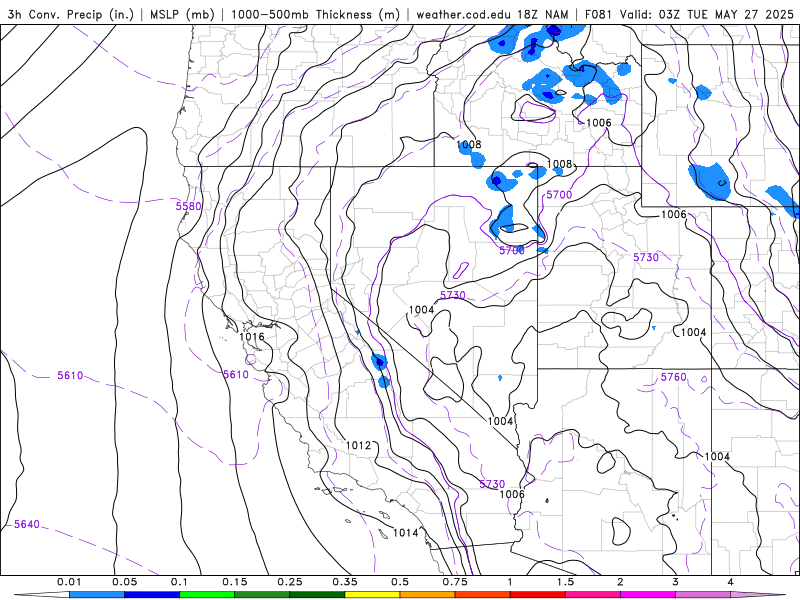
Task: Click the 0.01 legend value
Action: click(69, 582)
